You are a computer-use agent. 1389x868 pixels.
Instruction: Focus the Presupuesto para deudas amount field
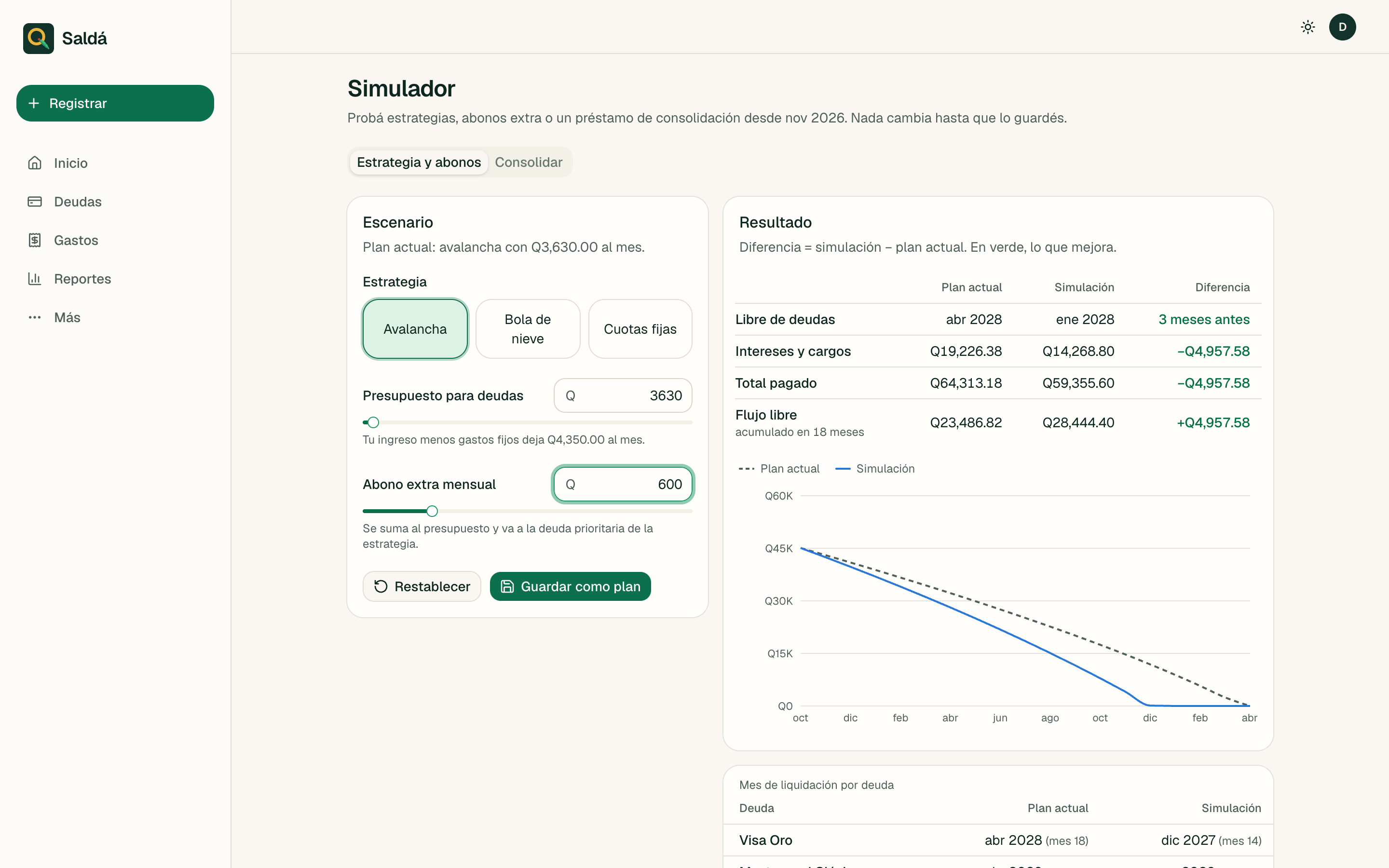(623, 395)
